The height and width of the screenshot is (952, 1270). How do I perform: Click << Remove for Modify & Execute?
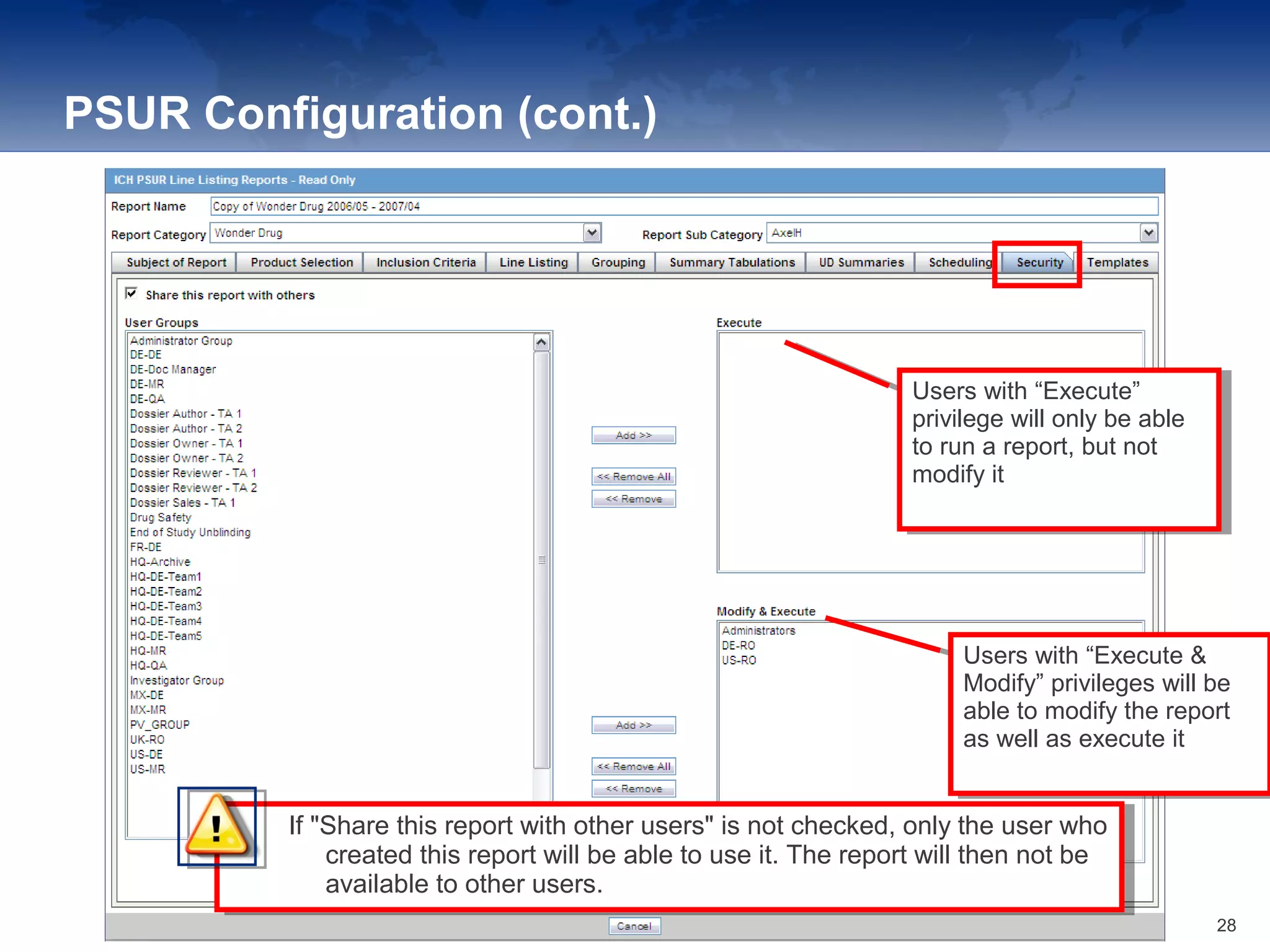[633, 788]
